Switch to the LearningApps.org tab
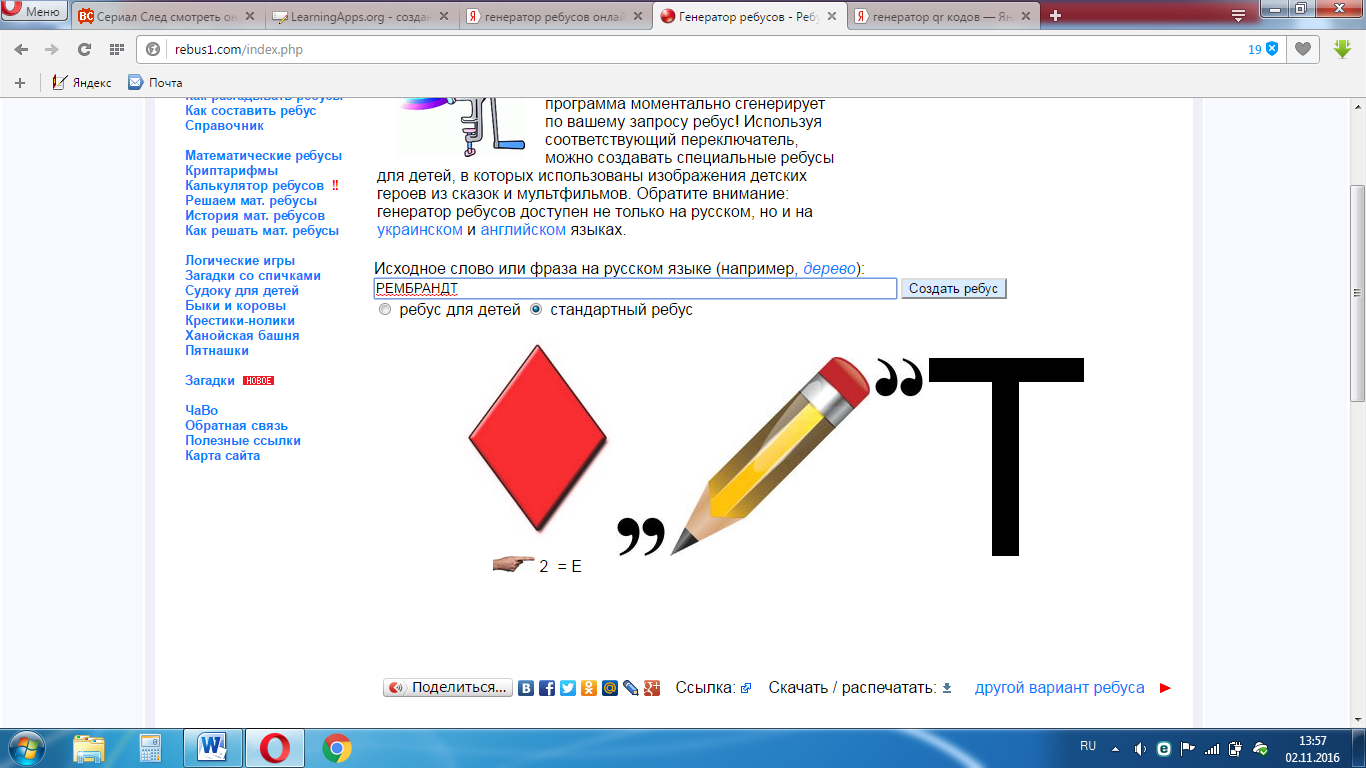This screenshot has width=1366, height=768. pos(360,16)
